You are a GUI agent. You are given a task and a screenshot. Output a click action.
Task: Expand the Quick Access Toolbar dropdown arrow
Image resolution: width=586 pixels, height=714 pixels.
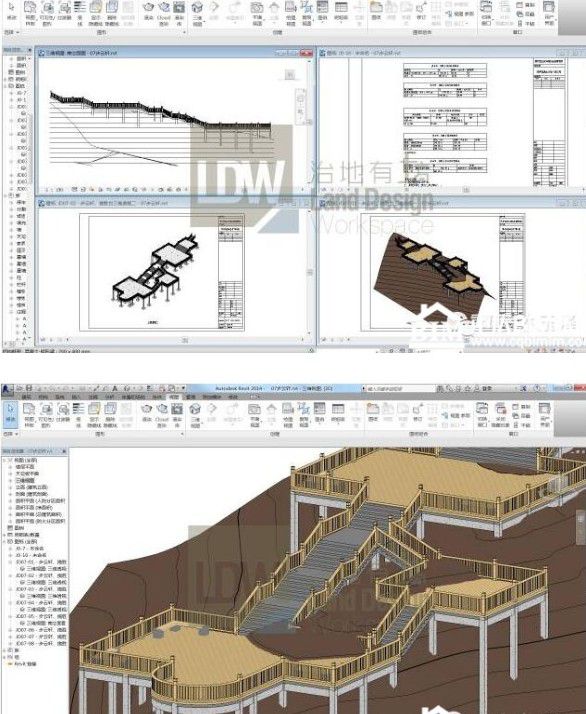point(182,388)
